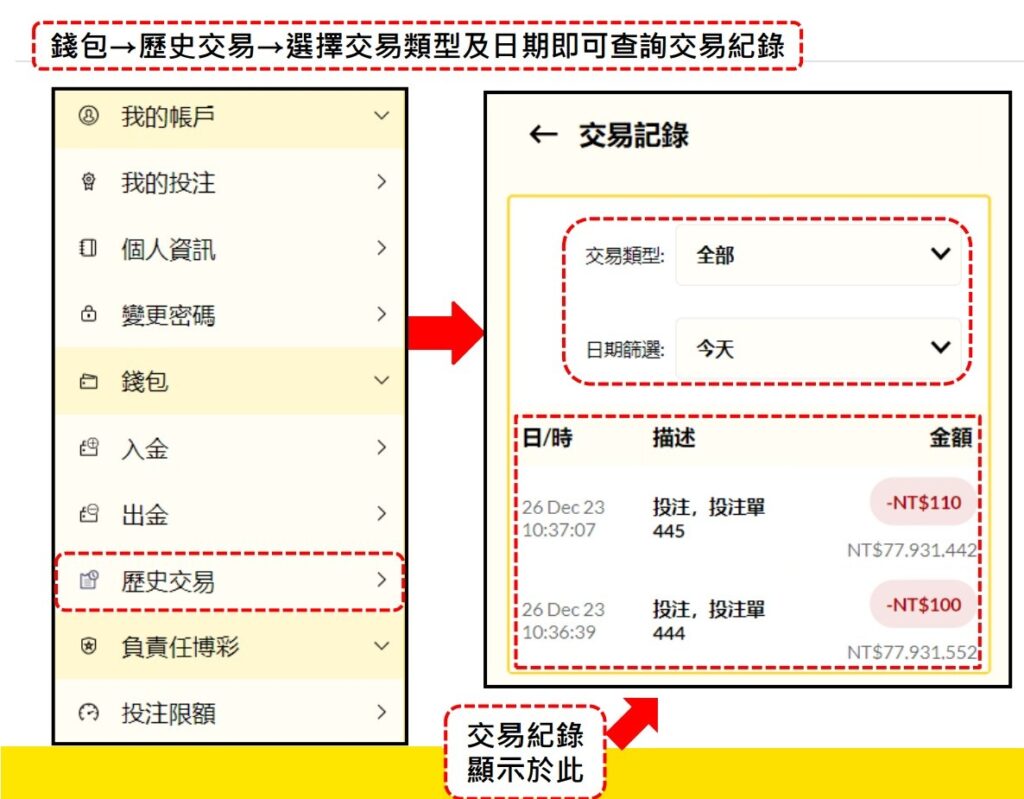Click the 我的帳戶 user profile icon
The height and width of the screenshot is (799, 1024).
tap(89, 116)
